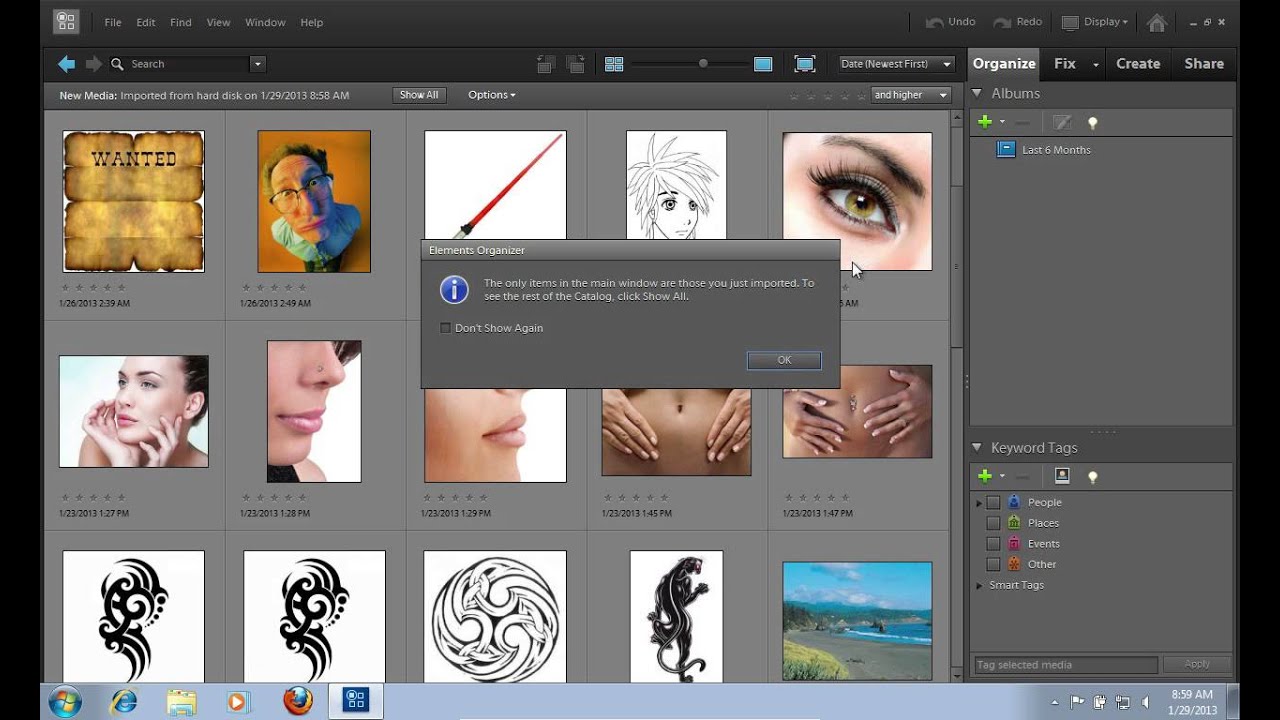Check the People keyword tag checkbox
Viewport: 1280px width, 720px height.
coord(993,502)
